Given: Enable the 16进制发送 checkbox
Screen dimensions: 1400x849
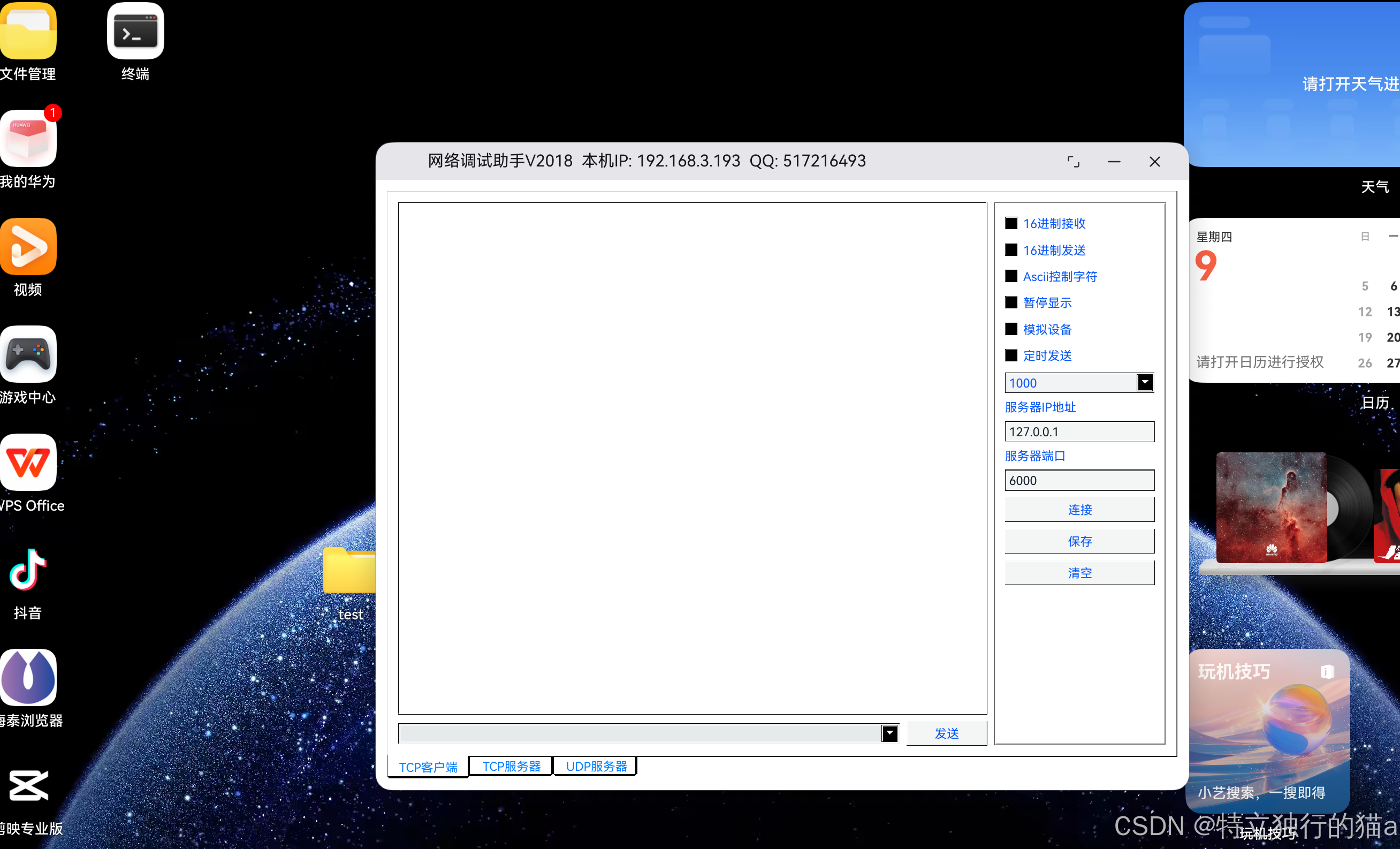Looking at the screenshot, I should 1011,250.
